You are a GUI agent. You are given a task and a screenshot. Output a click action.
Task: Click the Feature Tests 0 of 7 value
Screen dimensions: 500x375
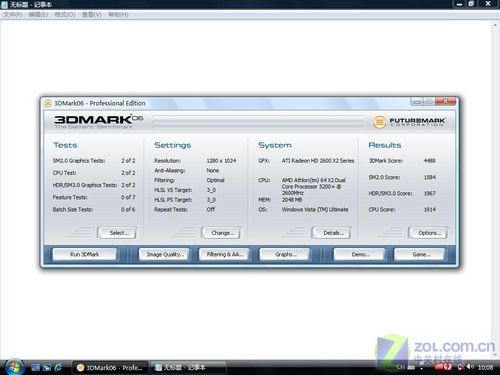tap(128, 197)
